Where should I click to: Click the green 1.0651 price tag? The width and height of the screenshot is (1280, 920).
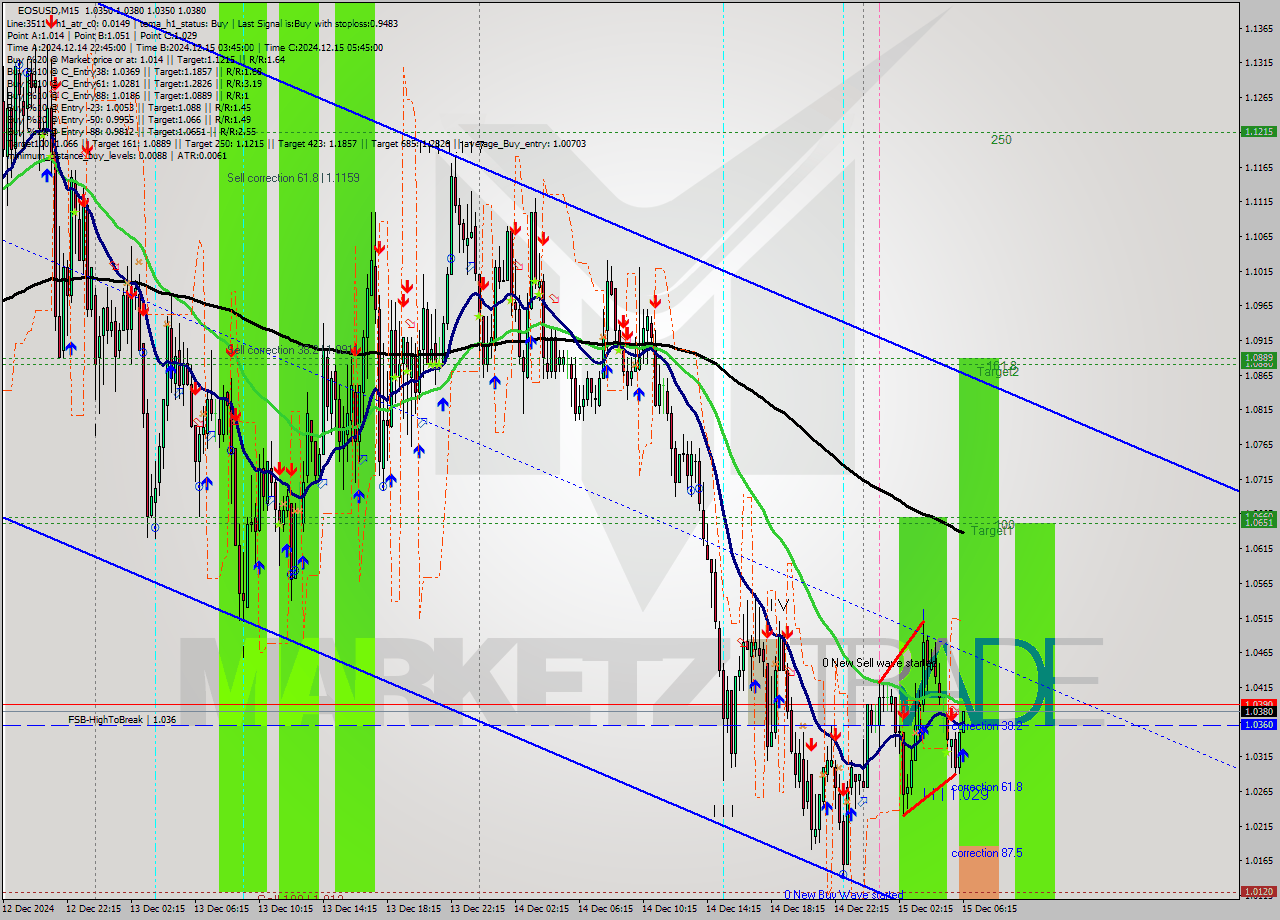pyautogui.click(x=1257, y=521)
